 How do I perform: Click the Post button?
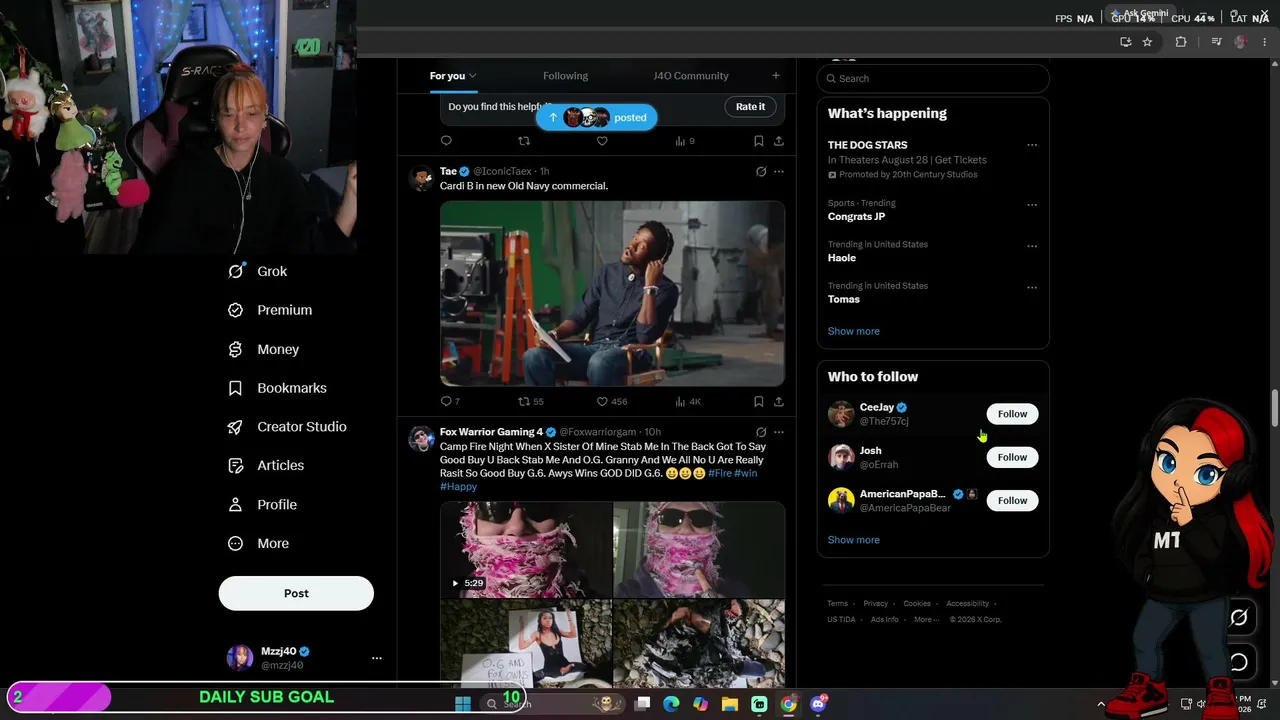coord(296,593)
